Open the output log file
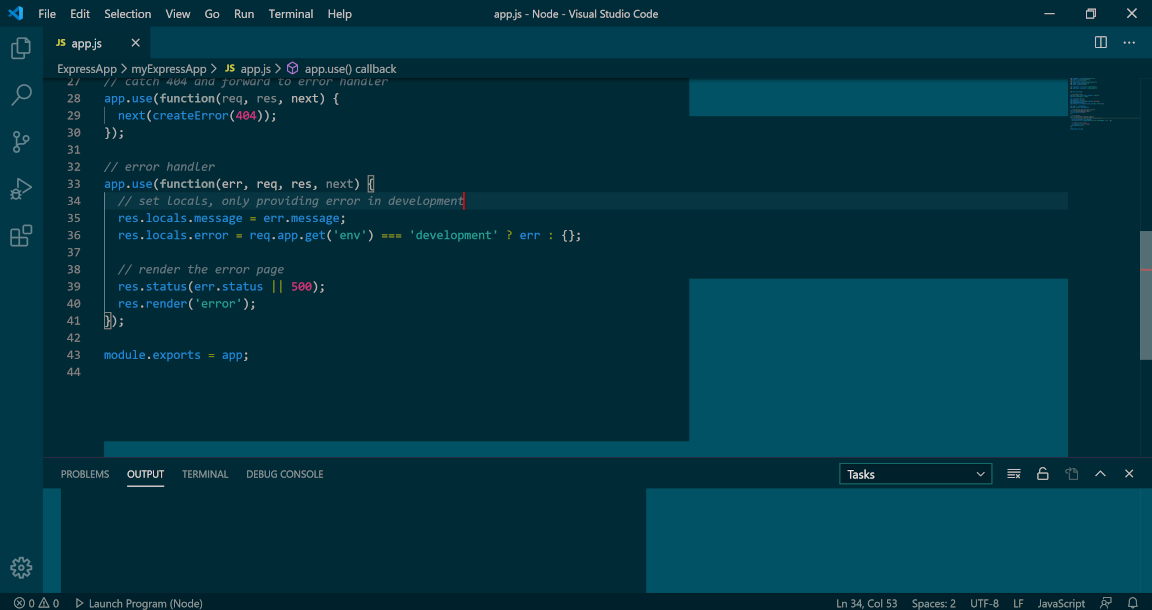The height and width of the screenshot is (610, 1152). [x=1072, y=474]
